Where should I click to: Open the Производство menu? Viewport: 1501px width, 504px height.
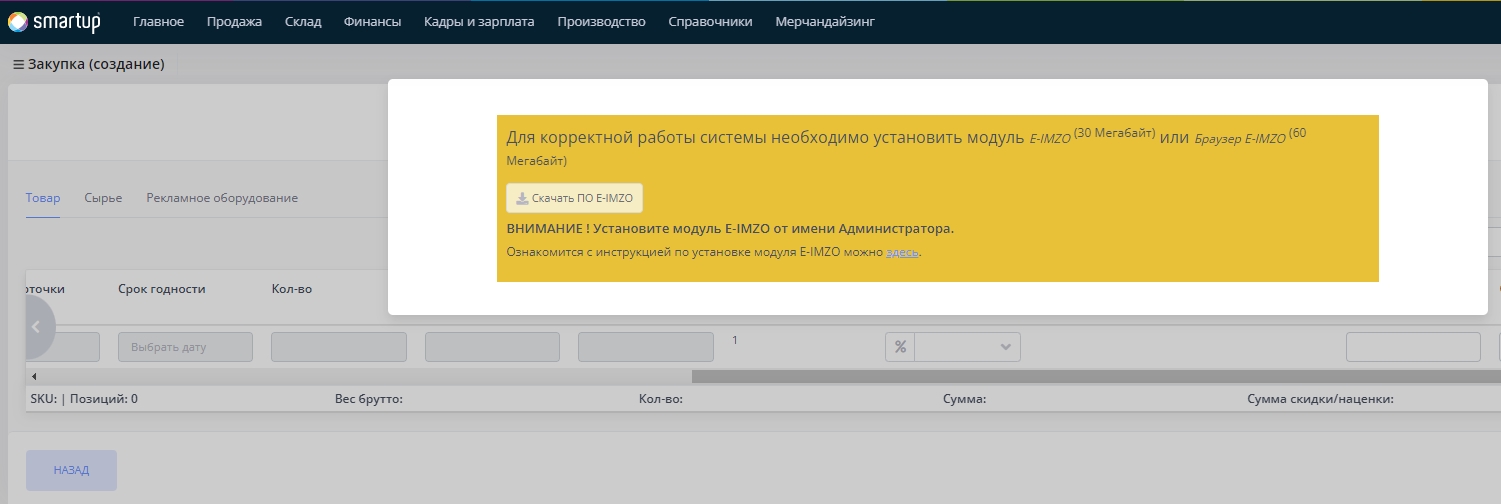tap(601, 21)
